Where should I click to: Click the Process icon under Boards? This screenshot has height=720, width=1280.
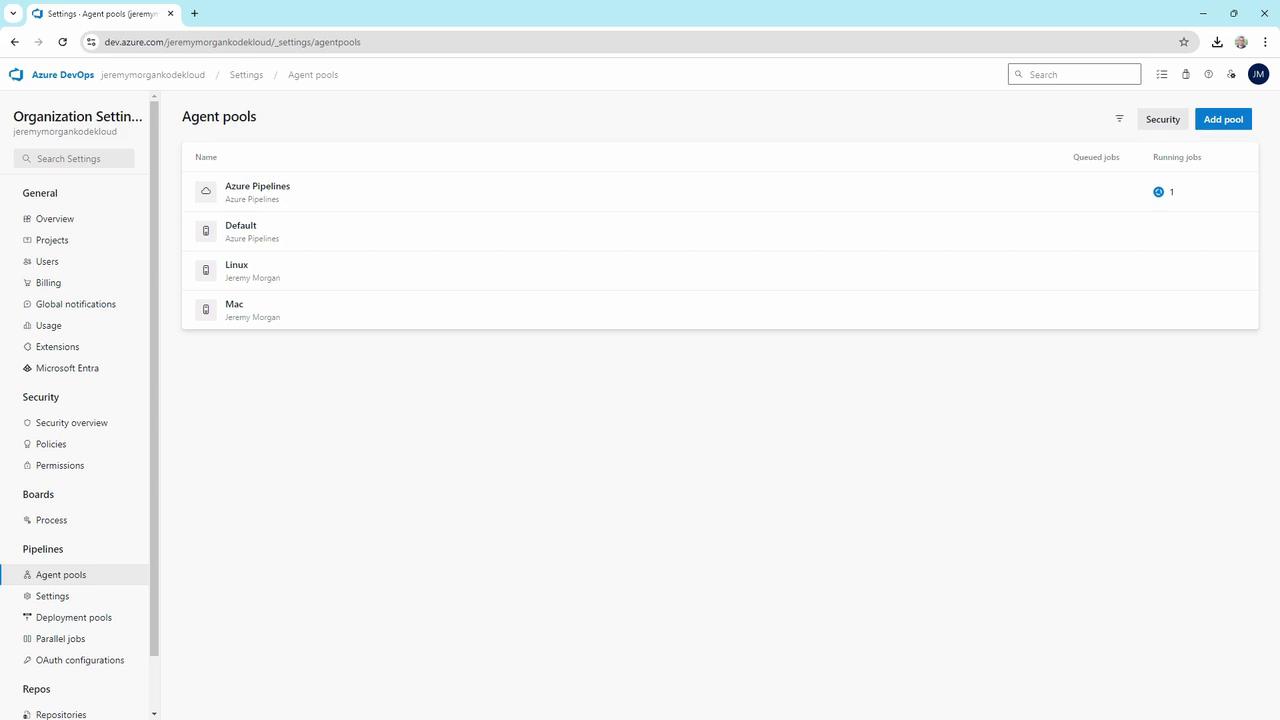[27, 520]
